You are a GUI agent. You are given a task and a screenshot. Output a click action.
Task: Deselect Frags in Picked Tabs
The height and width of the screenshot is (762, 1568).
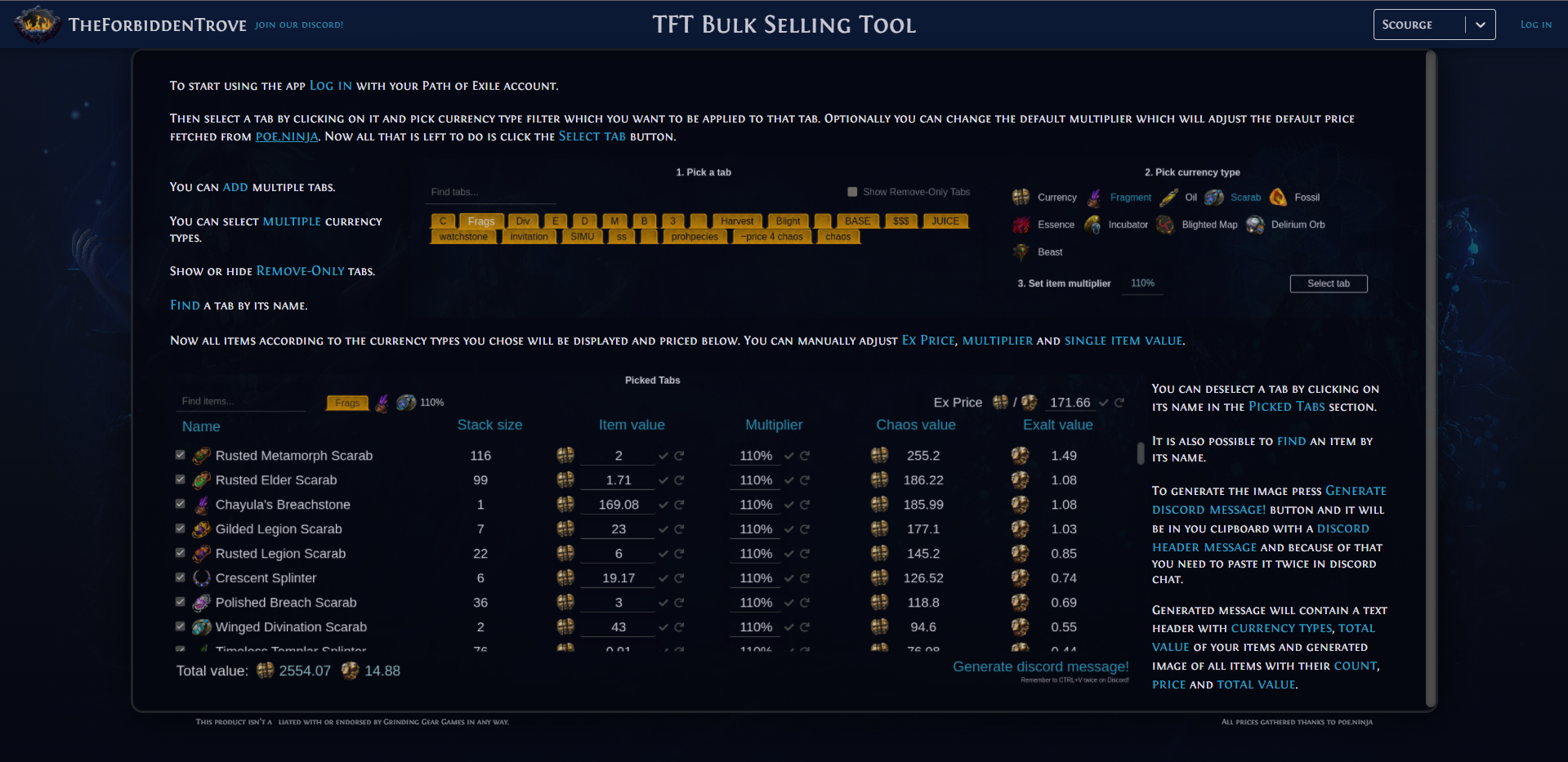tap(347, 403)
